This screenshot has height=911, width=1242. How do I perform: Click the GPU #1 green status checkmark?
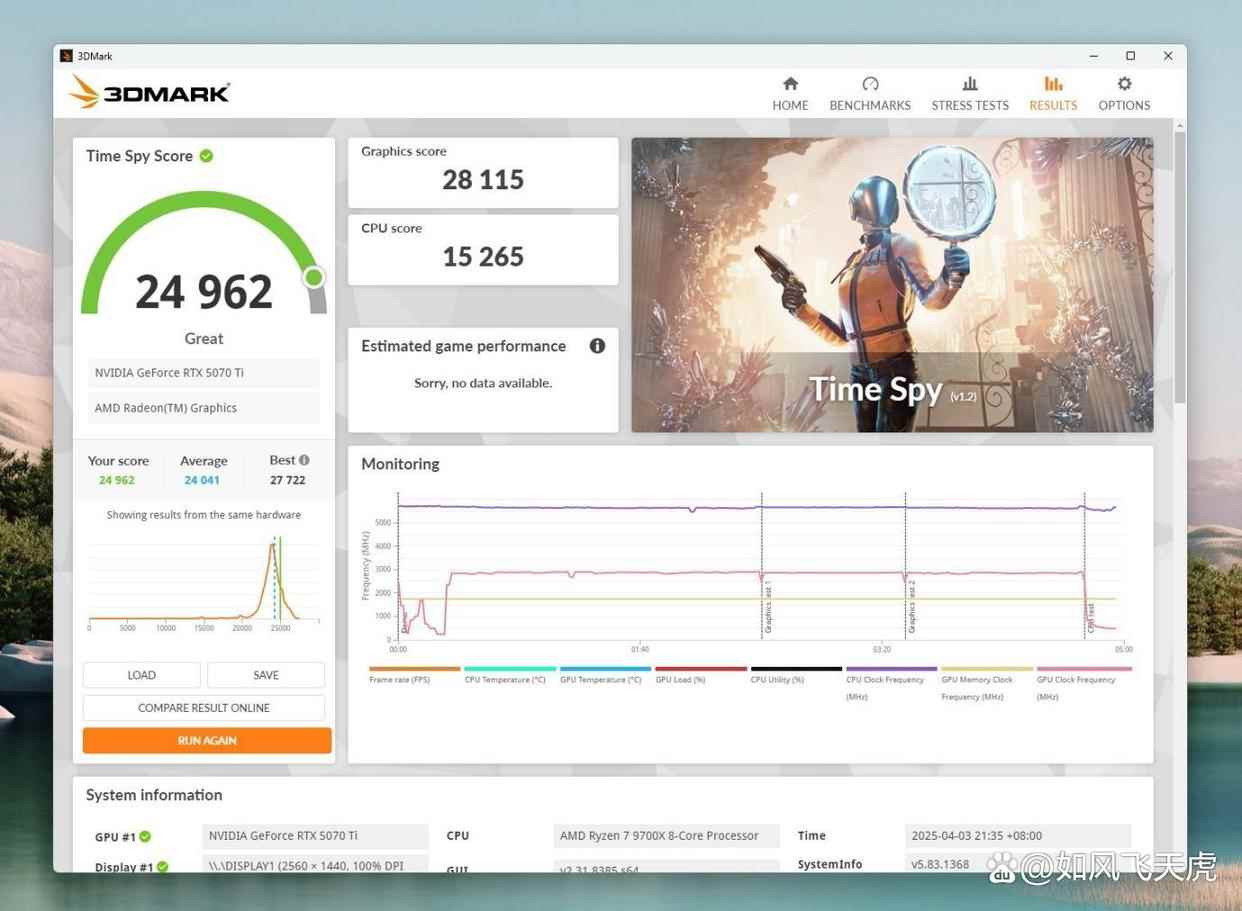pos(145,837)
